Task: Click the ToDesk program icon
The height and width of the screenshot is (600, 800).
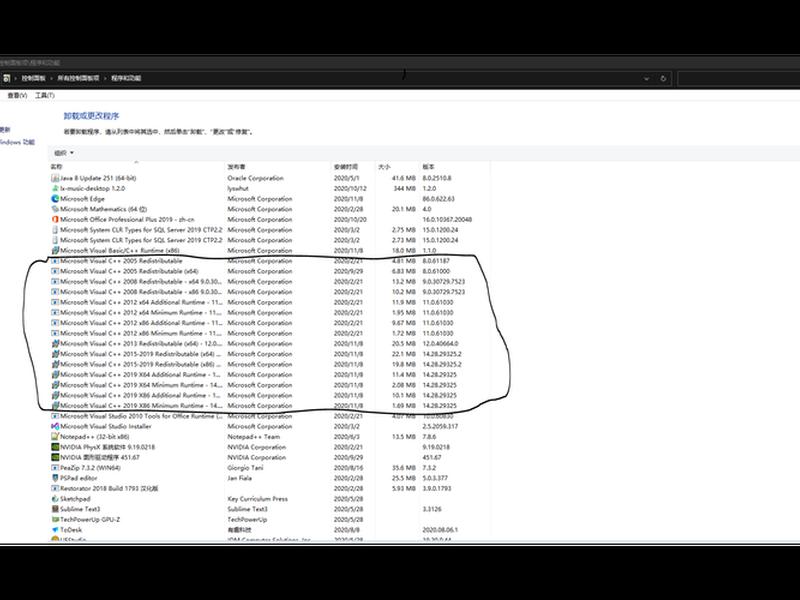Action: pyautogui.click(x=55, y=530)
